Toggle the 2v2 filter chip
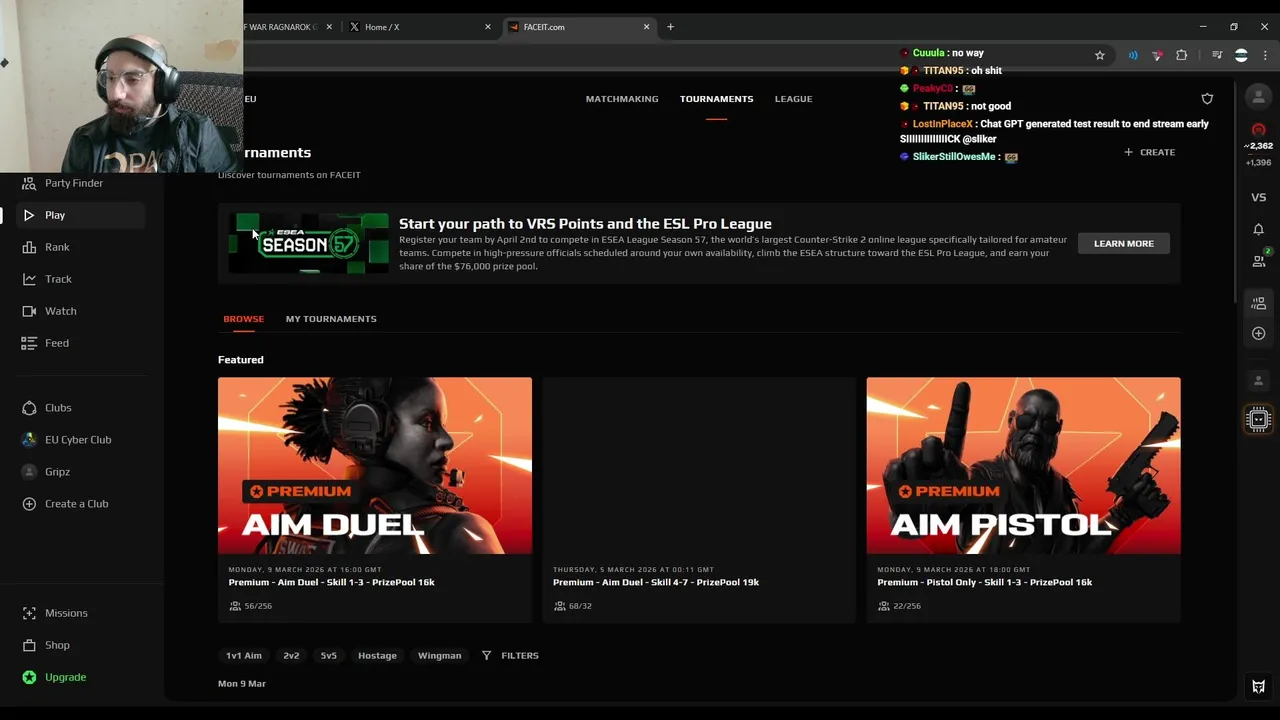 (x=291, y=656)
